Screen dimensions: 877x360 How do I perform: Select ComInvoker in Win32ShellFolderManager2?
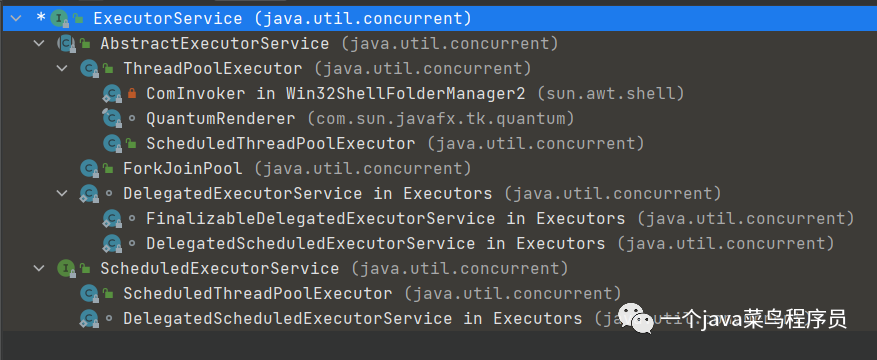pos(336,94)
